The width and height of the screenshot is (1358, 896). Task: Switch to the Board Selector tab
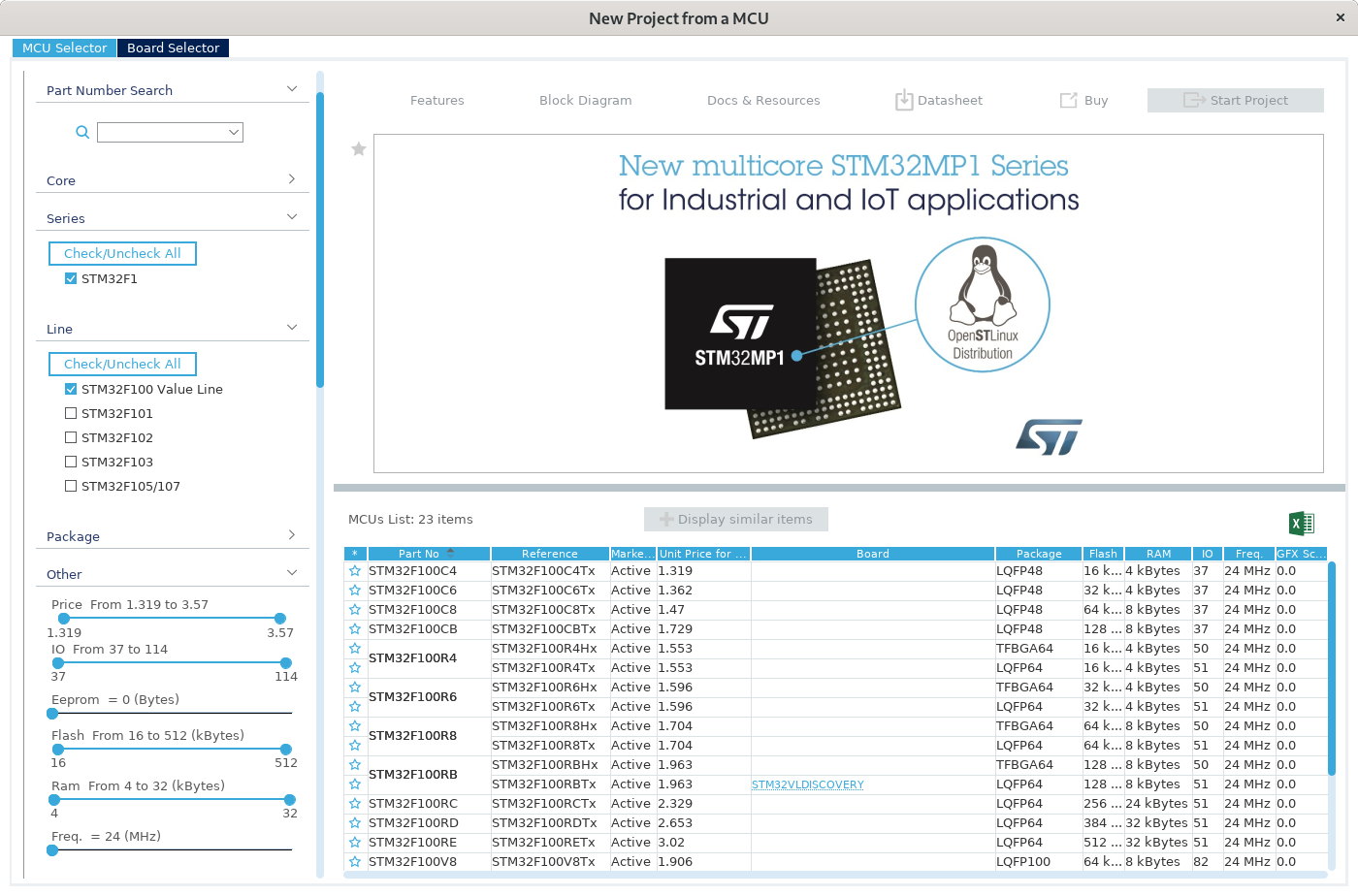coord(173,48)
